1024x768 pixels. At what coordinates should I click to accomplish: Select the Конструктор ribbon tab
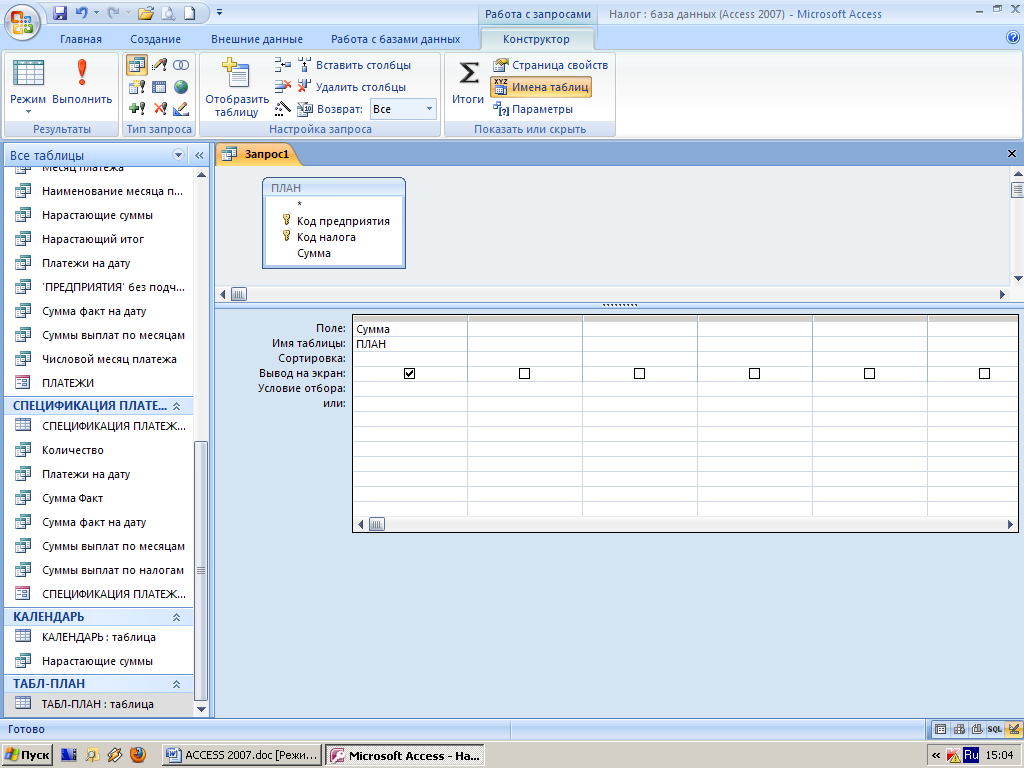tap(536, 39)
